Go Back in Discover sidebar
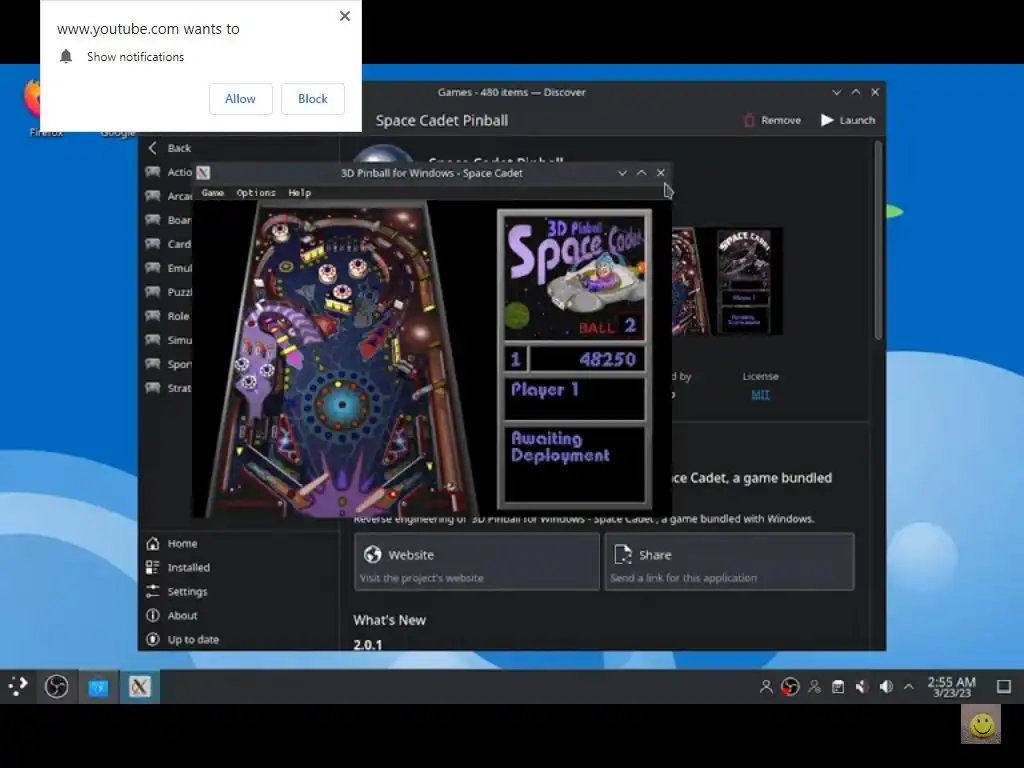This screenshot has width=1024, height=768. [x=169, y=148]
